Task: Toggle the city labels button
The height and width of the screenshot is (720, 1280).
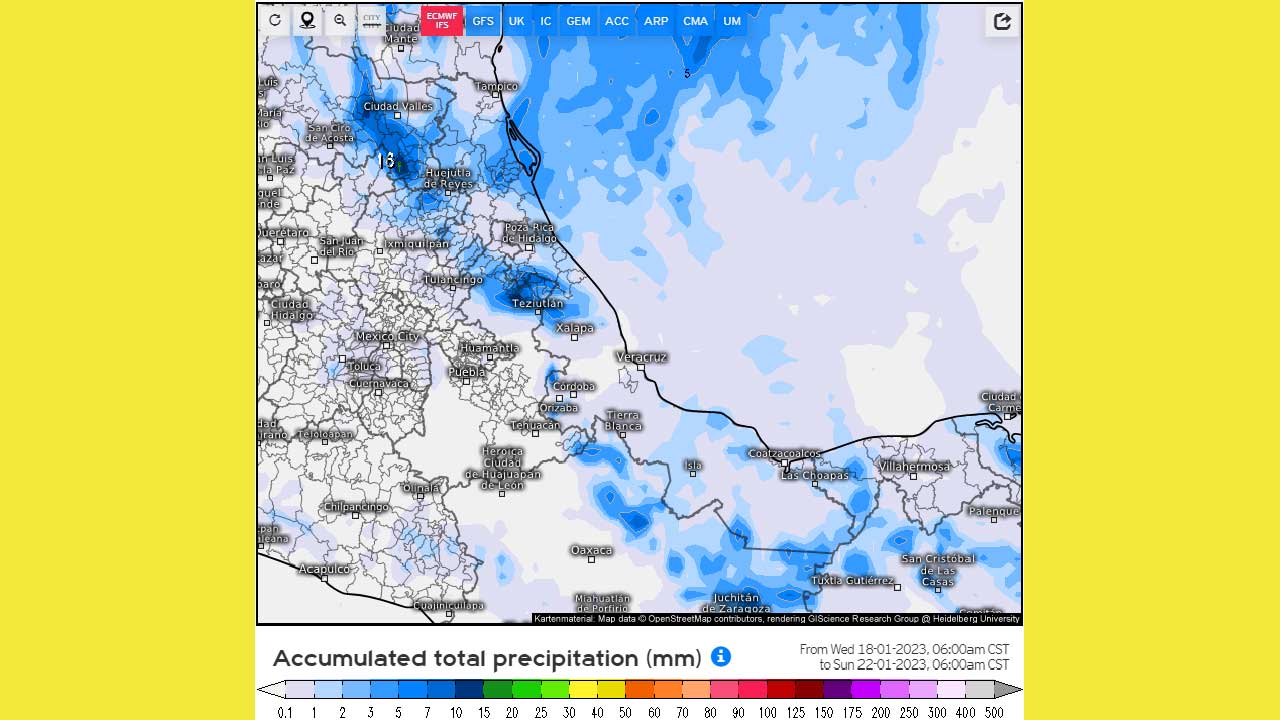Action: tap(372, 21)
